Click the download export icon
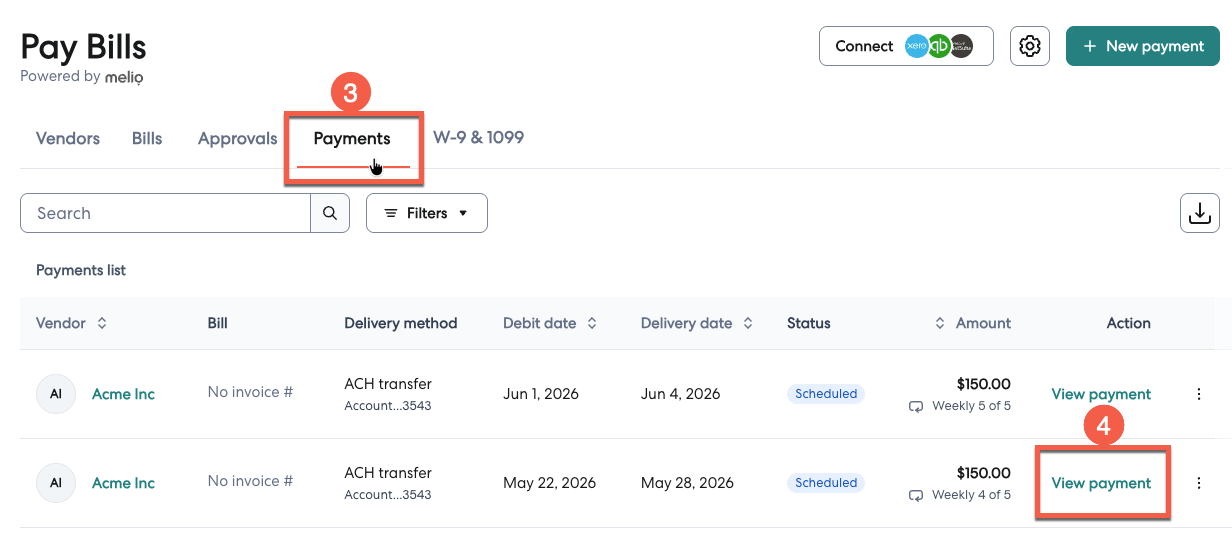1232x544 pixels. click(1199, 213)
